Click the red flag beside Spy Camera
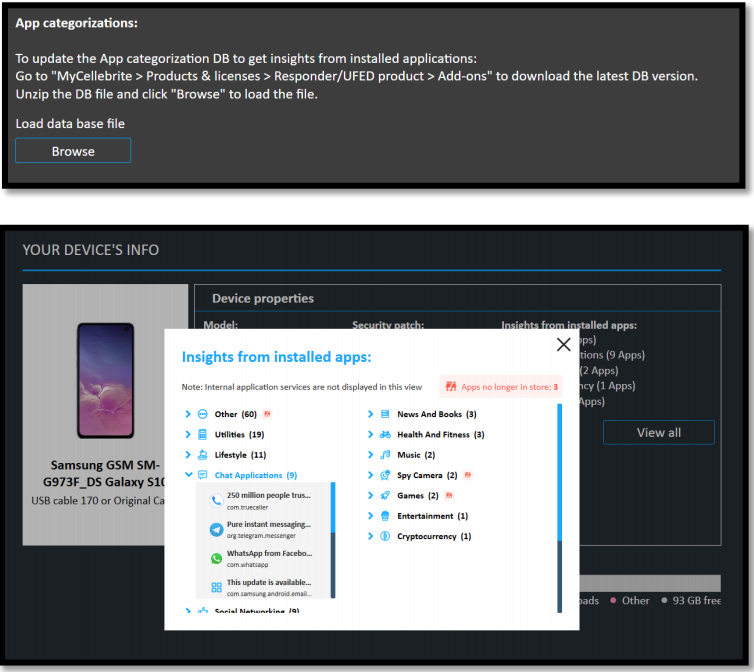Image resolution: width=754 pixels, height=672 pixels. tap(468, 475)
